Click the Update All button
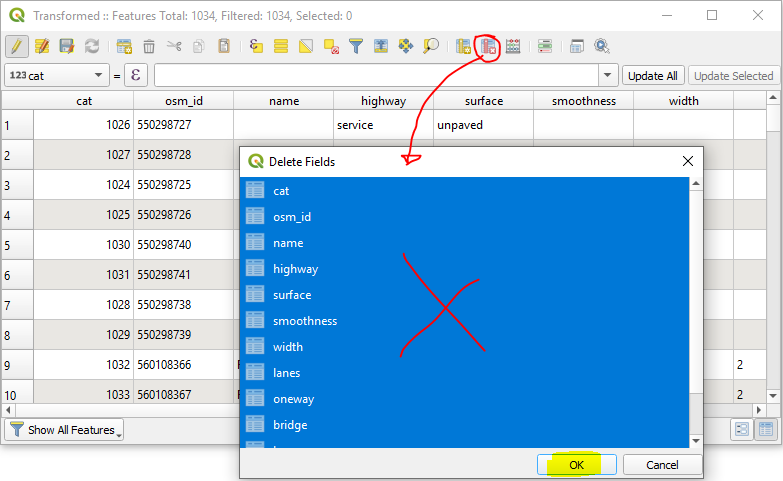The image size is (783, 481). 653,76
